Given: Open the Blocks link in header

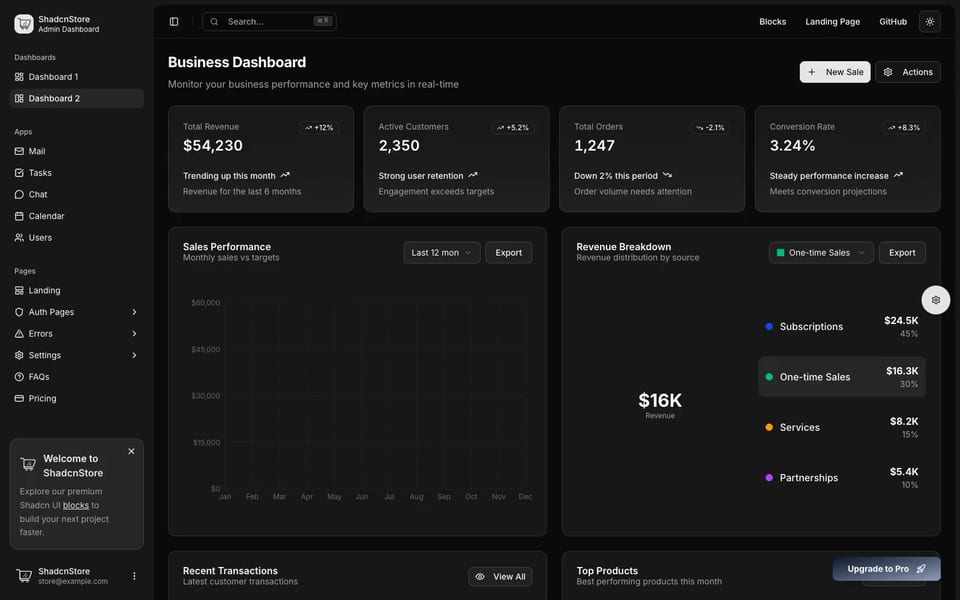Looking at the screenshot, I should 772,21.
